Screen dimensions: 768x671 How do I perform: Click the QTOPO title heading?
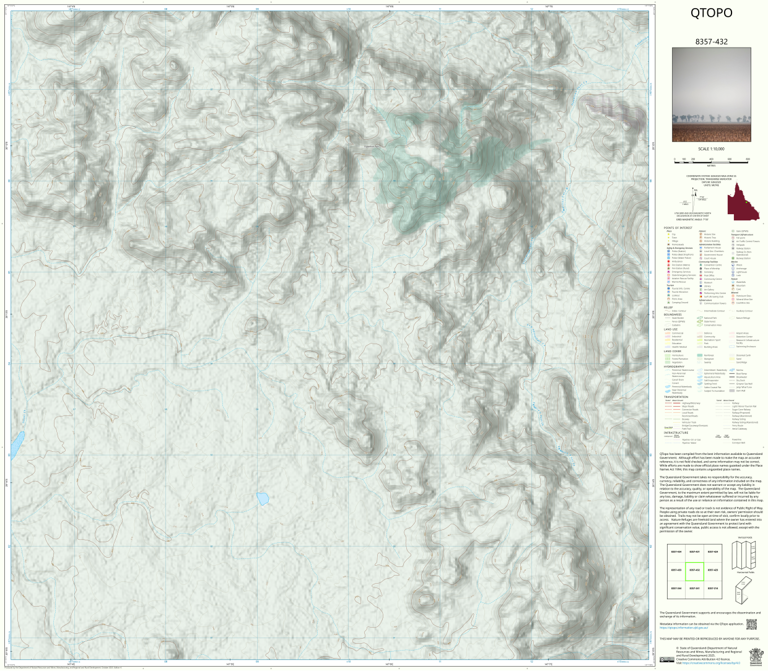pyautogui.click(x=711, y=13)
